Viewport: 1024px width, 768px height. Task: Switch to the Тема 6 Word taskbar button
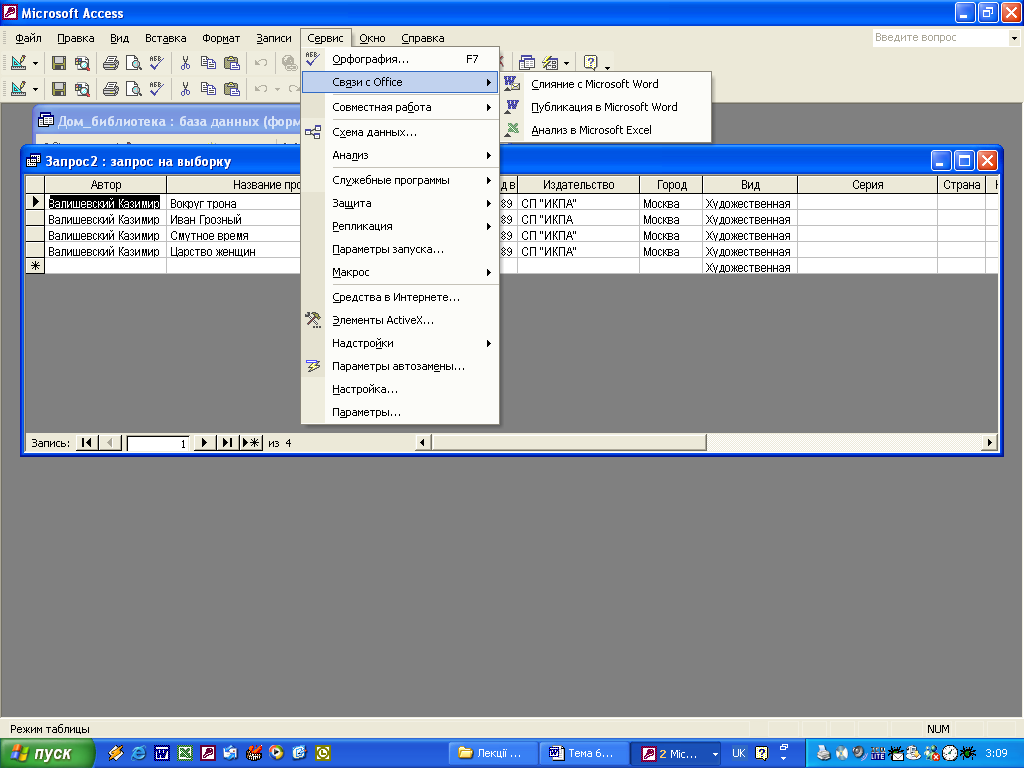tap(584, 753)
